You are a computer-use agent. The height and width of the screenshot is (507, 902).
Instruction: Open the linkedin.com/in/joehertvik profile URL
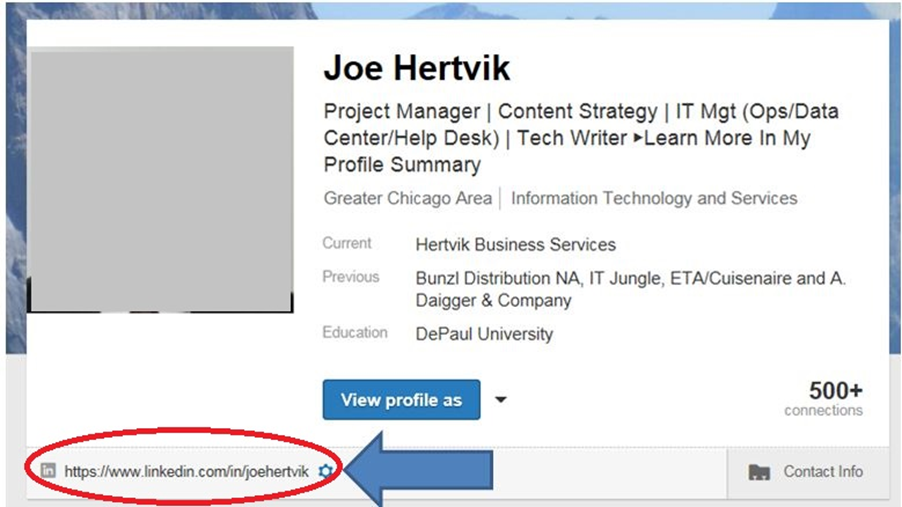point(186,470)
